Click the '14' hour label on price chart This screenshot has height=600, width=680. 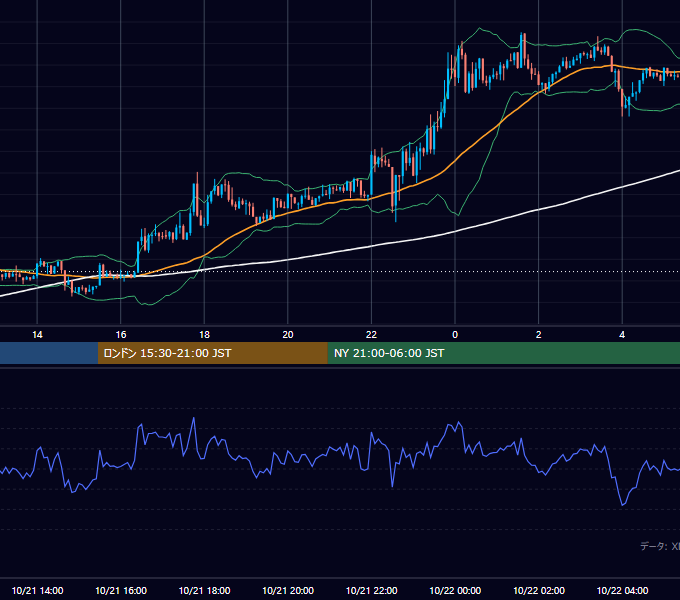[37, 335]
